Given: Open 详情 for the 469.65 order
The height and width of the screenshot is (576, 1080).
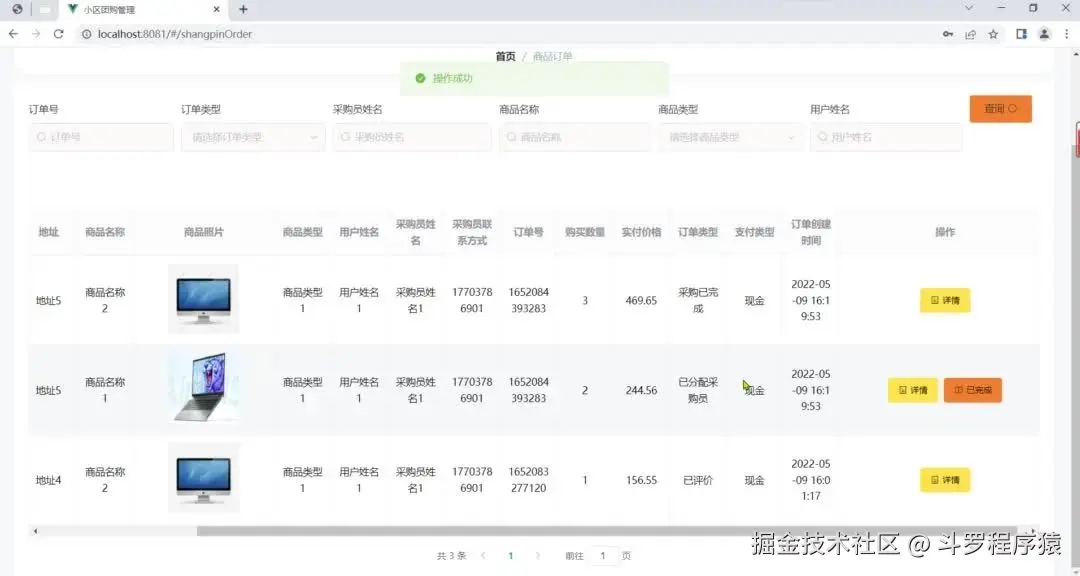Looking at the screenshot, I should (945, 300).
